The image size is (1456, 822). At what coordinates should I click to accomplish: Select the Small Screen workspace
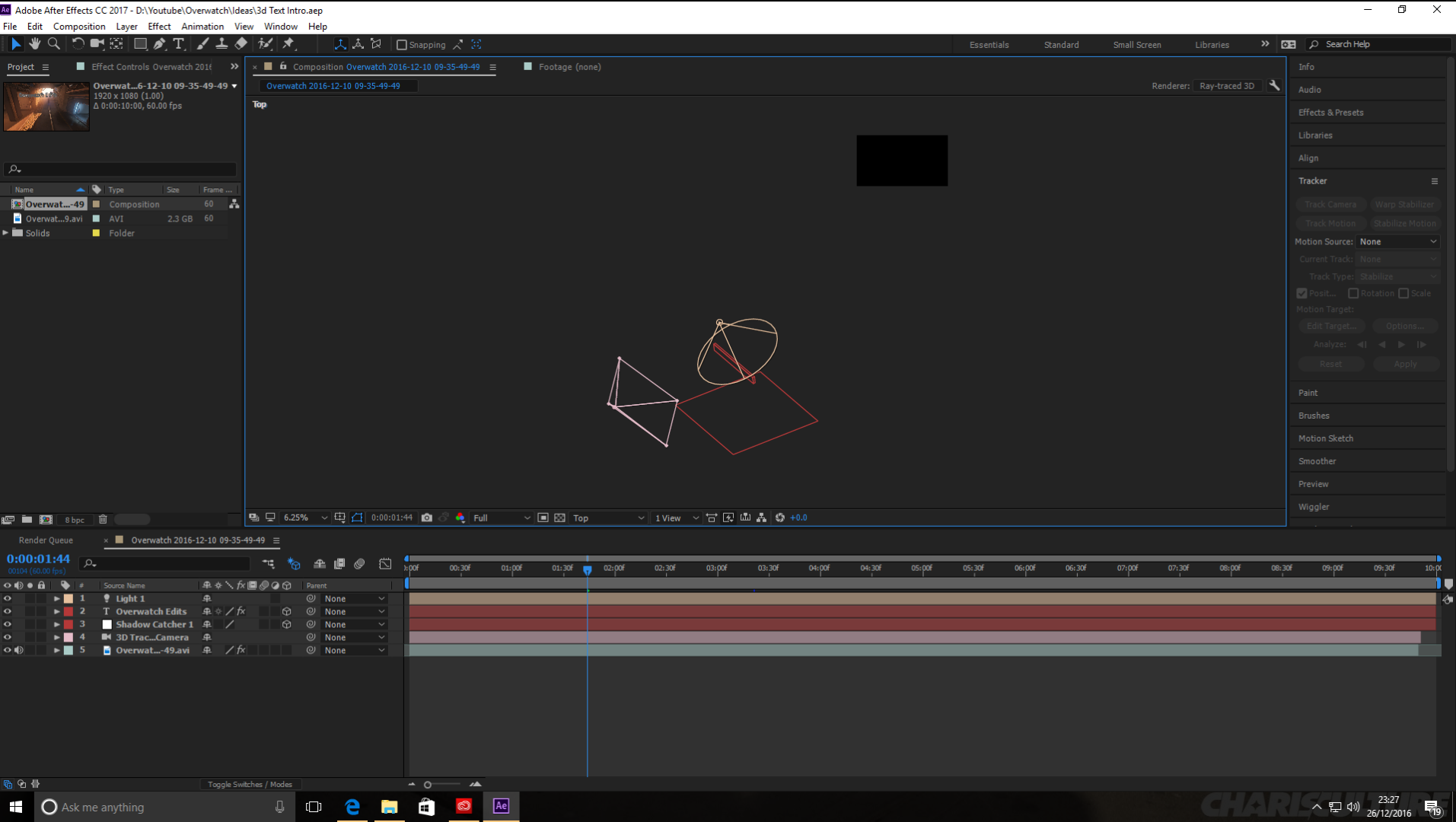coord(1136,45)
